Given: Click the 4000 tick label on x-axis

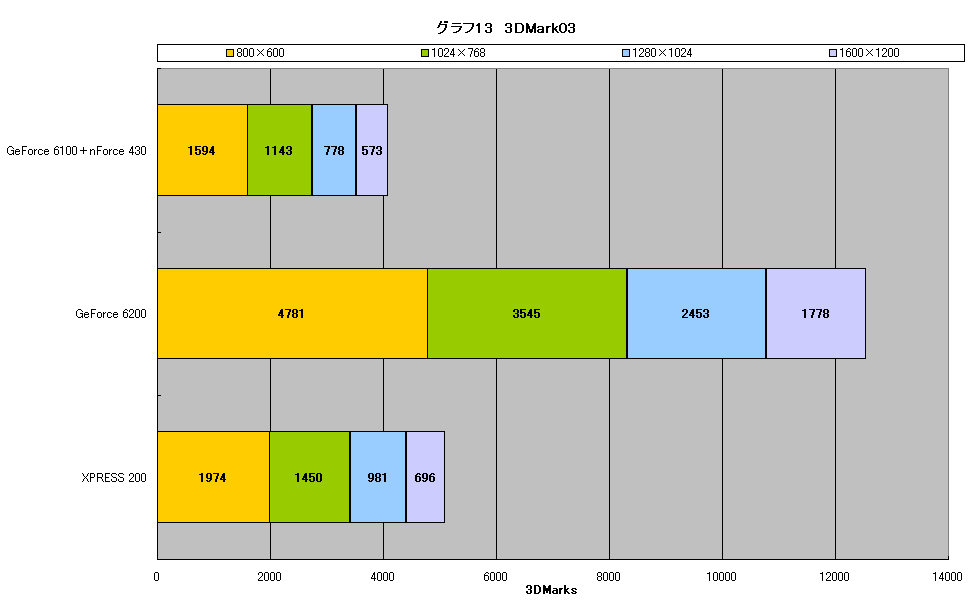Looking at the screenshot, I should coord(382,577).
